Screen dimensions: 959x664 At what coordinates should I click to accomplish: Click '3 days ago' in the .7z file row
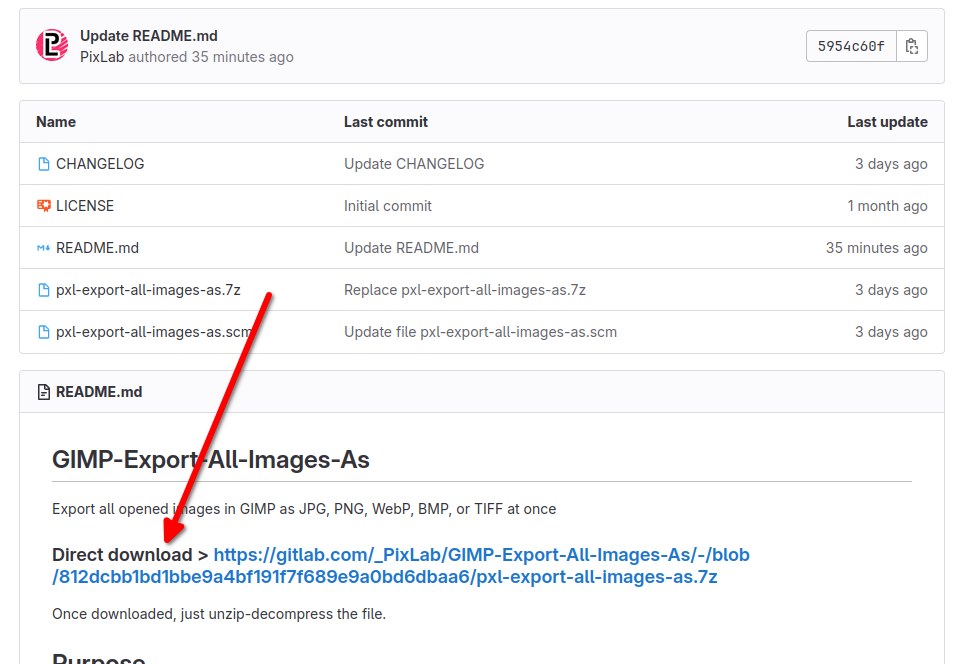[891, 290]
